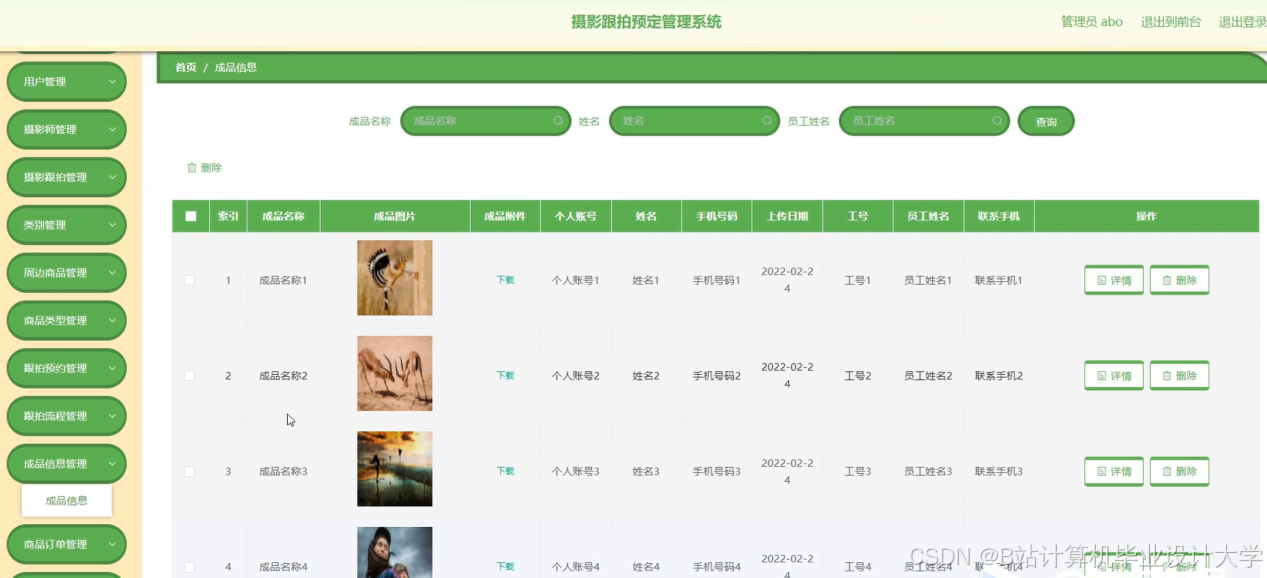1267x578 pixels.
Task: Click the 成品信息 breadcrumb text
Action: (x=236, y=67)
